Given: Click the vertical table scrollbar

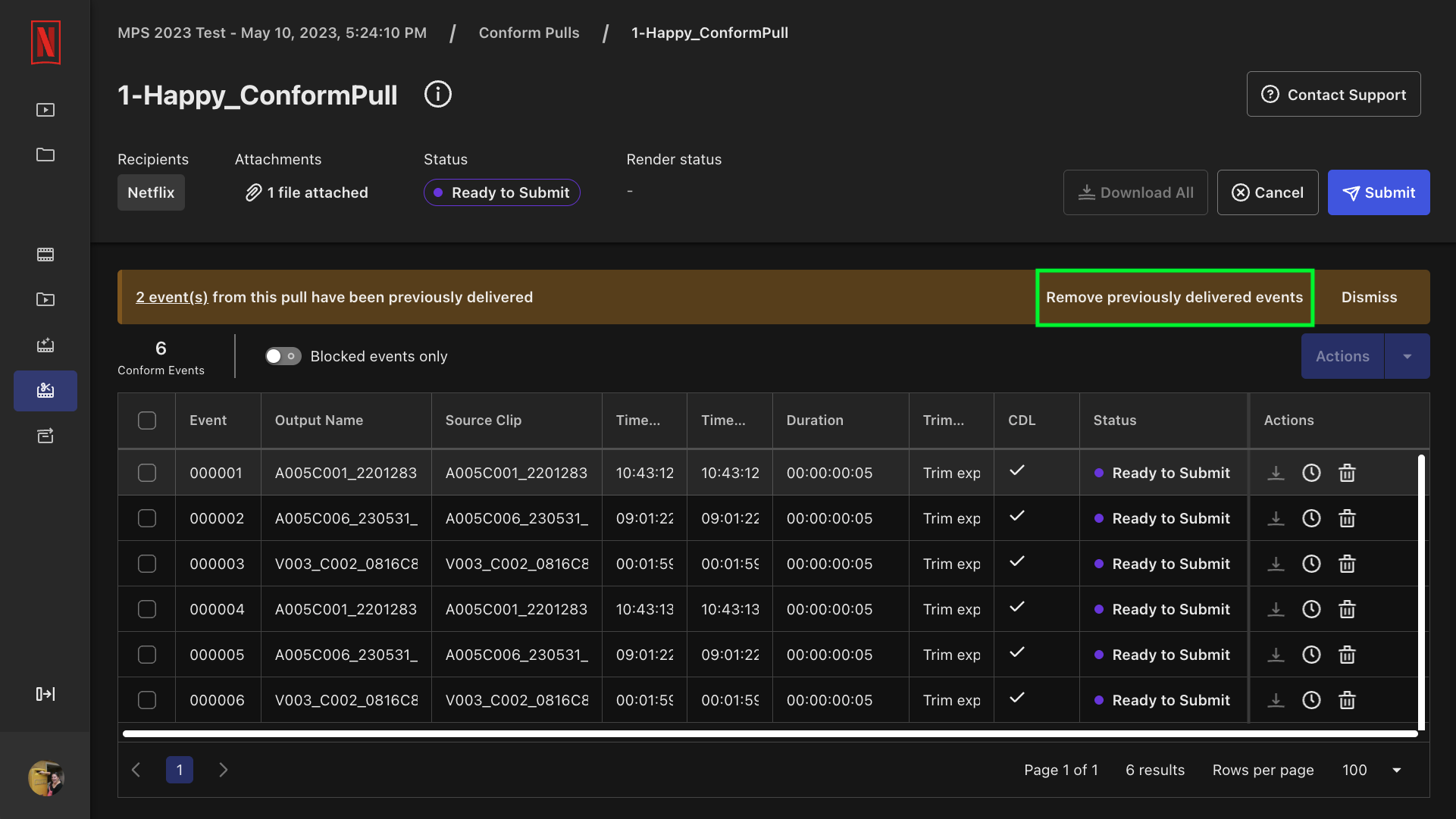Looking at the screenshot, I should pos(1422,592).
